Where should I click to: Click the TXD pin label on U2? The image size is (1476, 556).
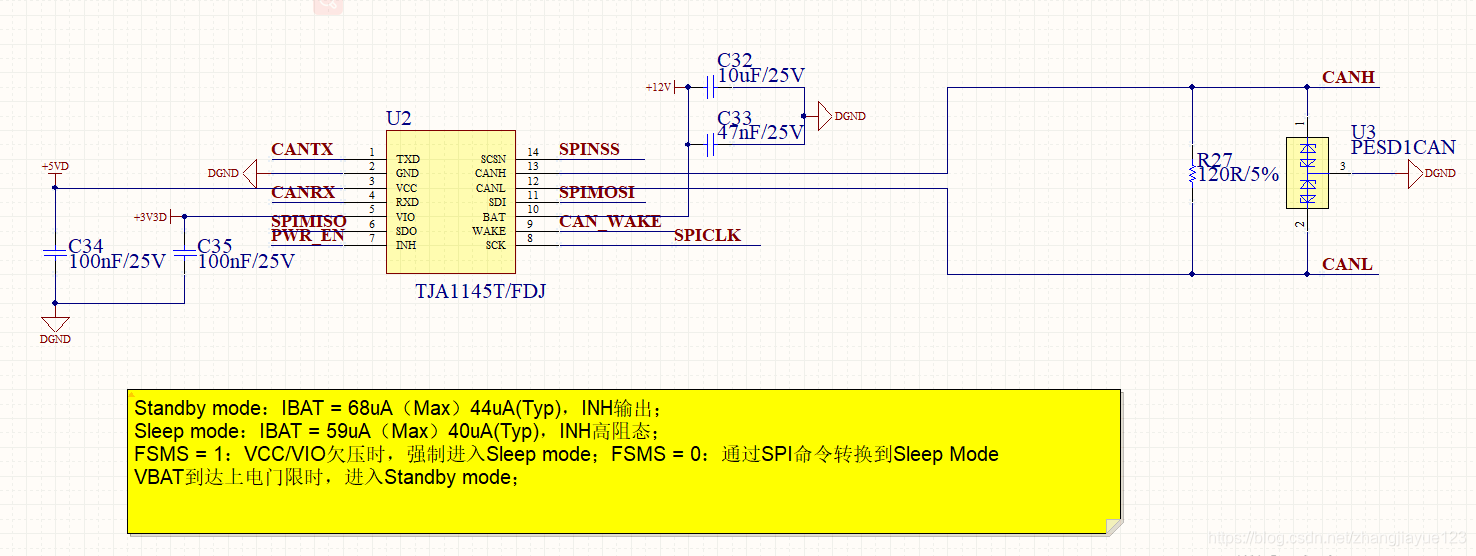point(408,159)
